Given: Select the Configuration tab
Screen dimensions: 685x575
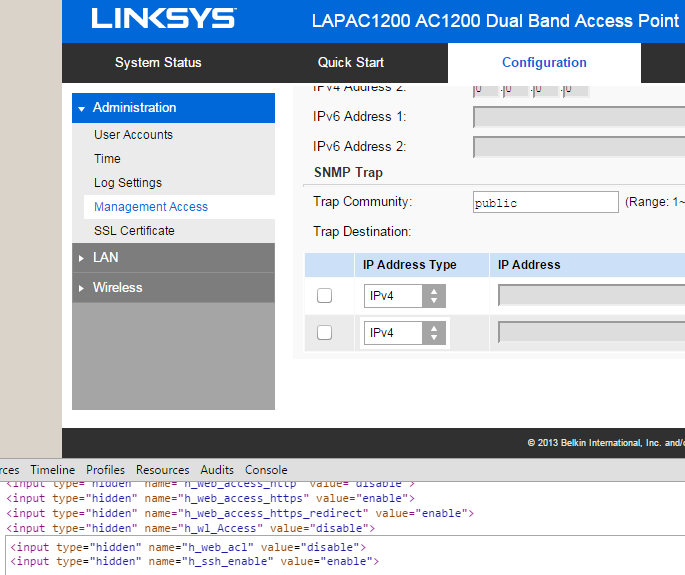Looking at the screenshot, I should 544,62.
